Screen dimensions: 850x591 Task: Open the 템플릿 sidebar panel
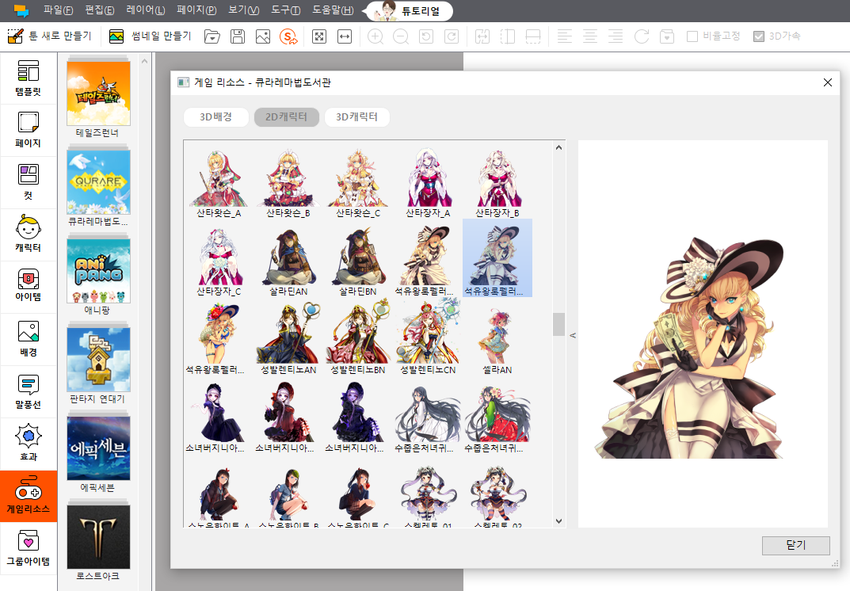pyautogui.click(x=28, y=78)
